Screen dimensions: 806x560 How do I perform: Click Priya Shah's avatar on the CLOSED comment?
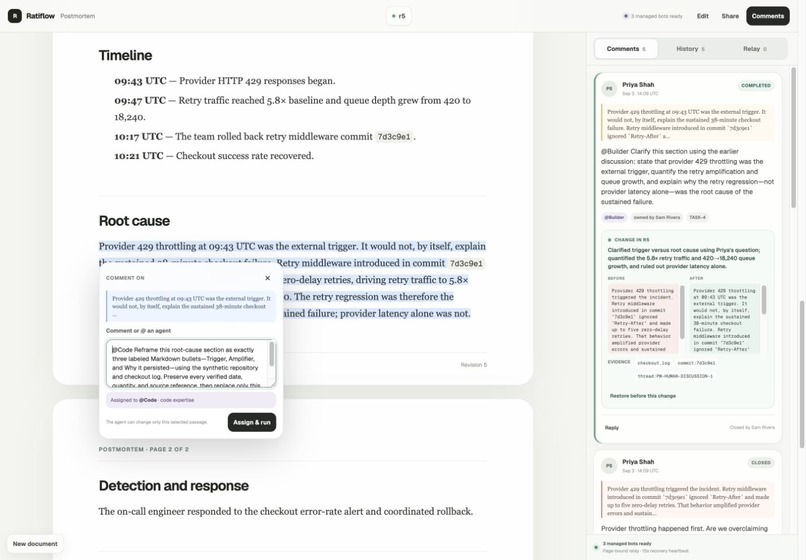609,465
